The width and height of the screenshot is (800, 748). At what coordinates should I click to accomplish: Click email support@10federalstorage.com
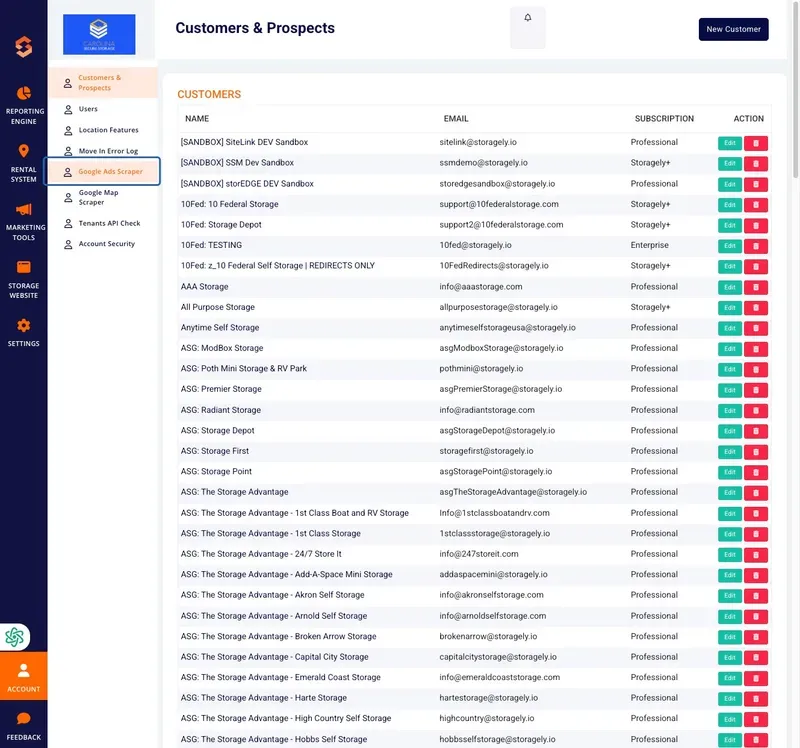point(498,204)
